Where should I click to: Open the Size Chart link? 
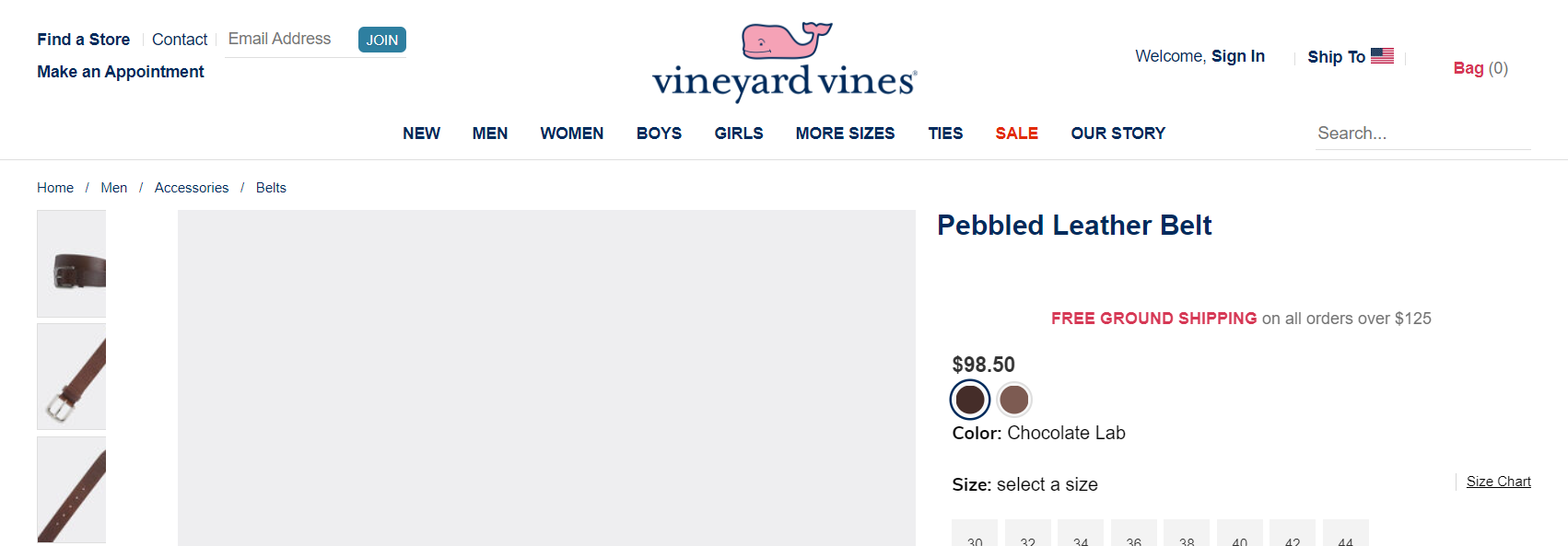pos(1498,482)
